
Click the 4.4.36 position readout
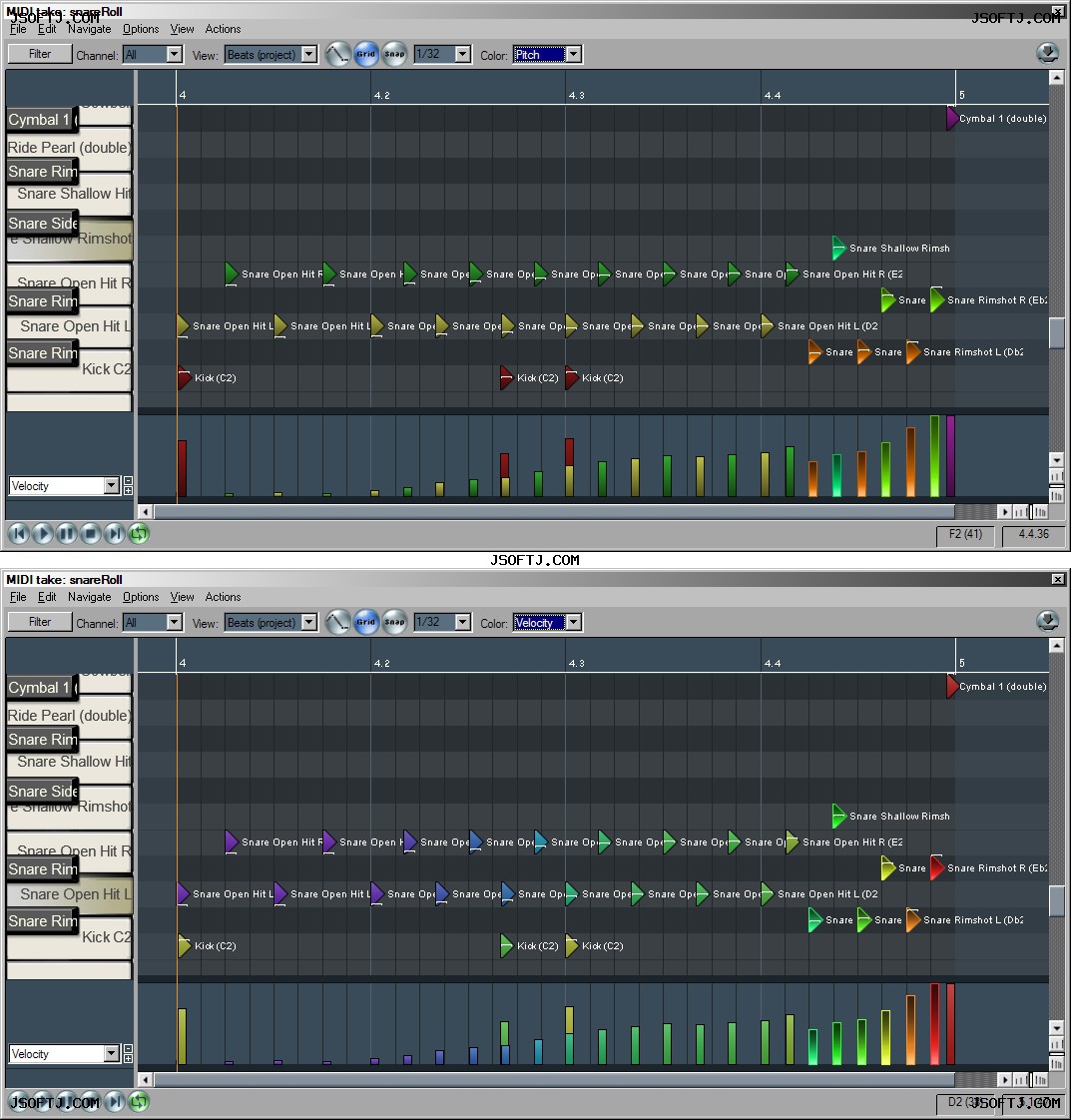click(x=1033, y=534)
